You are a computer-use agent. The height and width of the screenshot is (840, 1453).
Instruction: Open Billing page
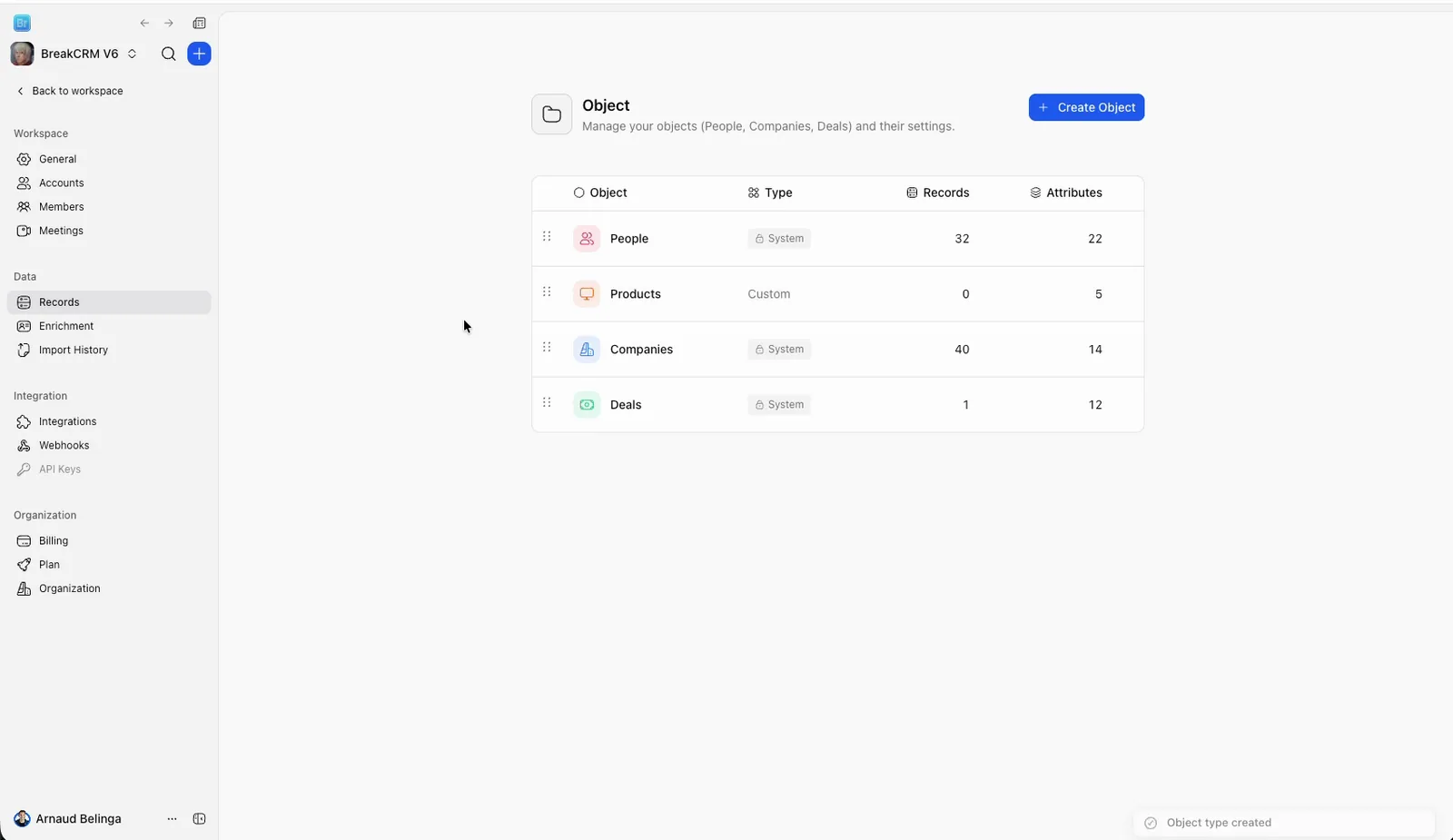[109, 540]
